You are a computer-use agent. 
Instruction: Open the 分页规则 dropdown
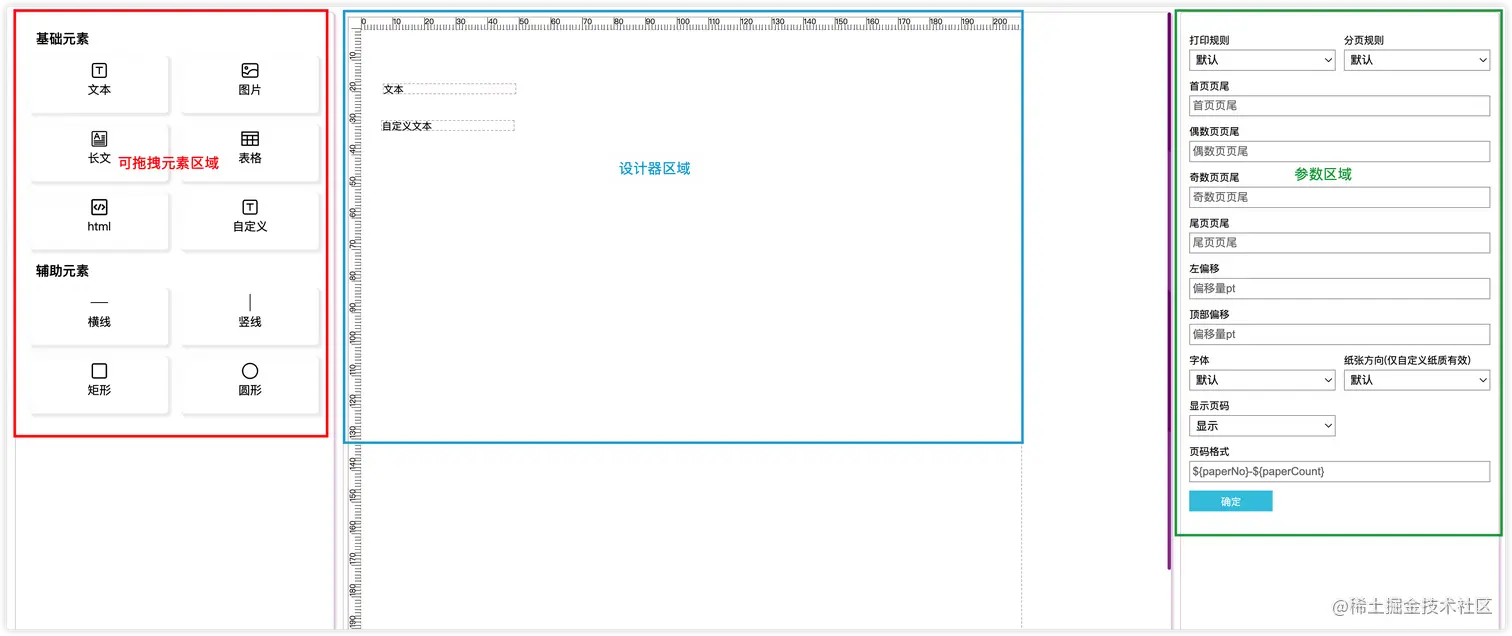tap(1416, 60)
